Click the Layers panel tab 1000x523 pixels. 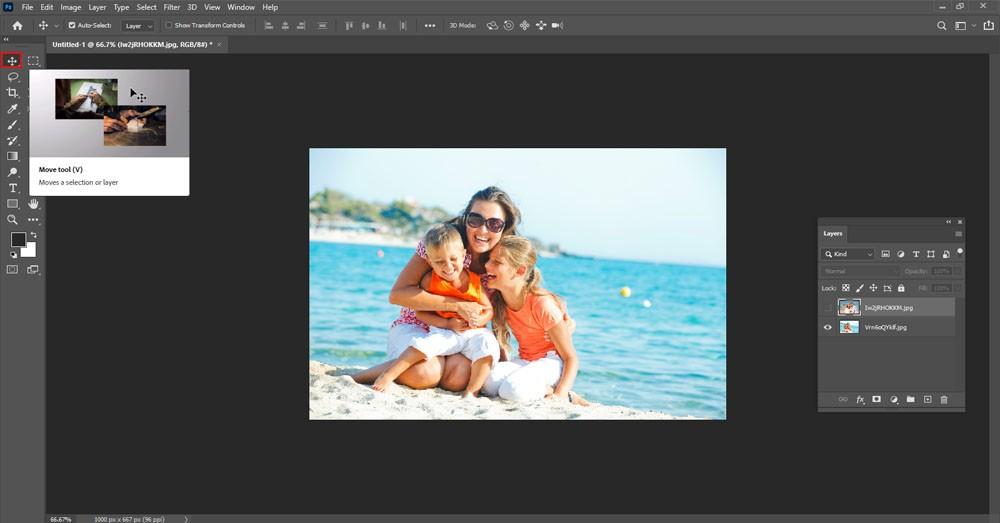(x=832, y=233)
